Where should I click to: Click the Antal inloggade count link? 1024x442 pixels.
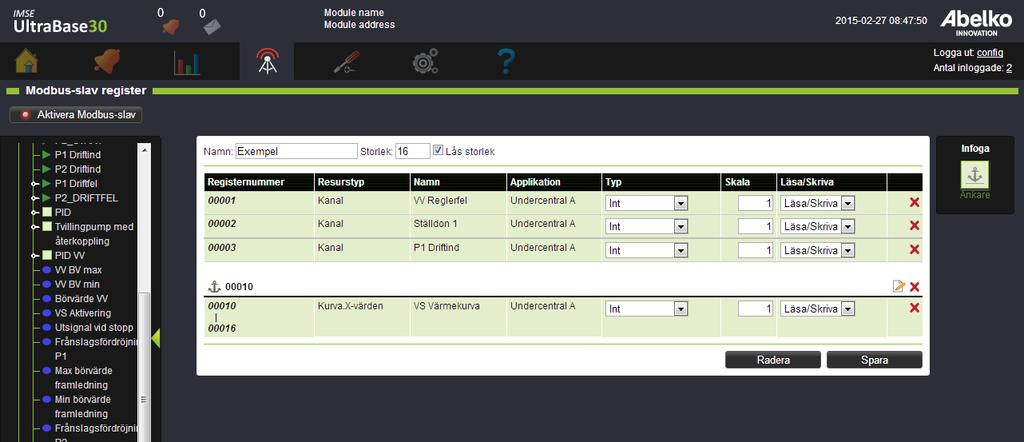(x=1009, y=68)
